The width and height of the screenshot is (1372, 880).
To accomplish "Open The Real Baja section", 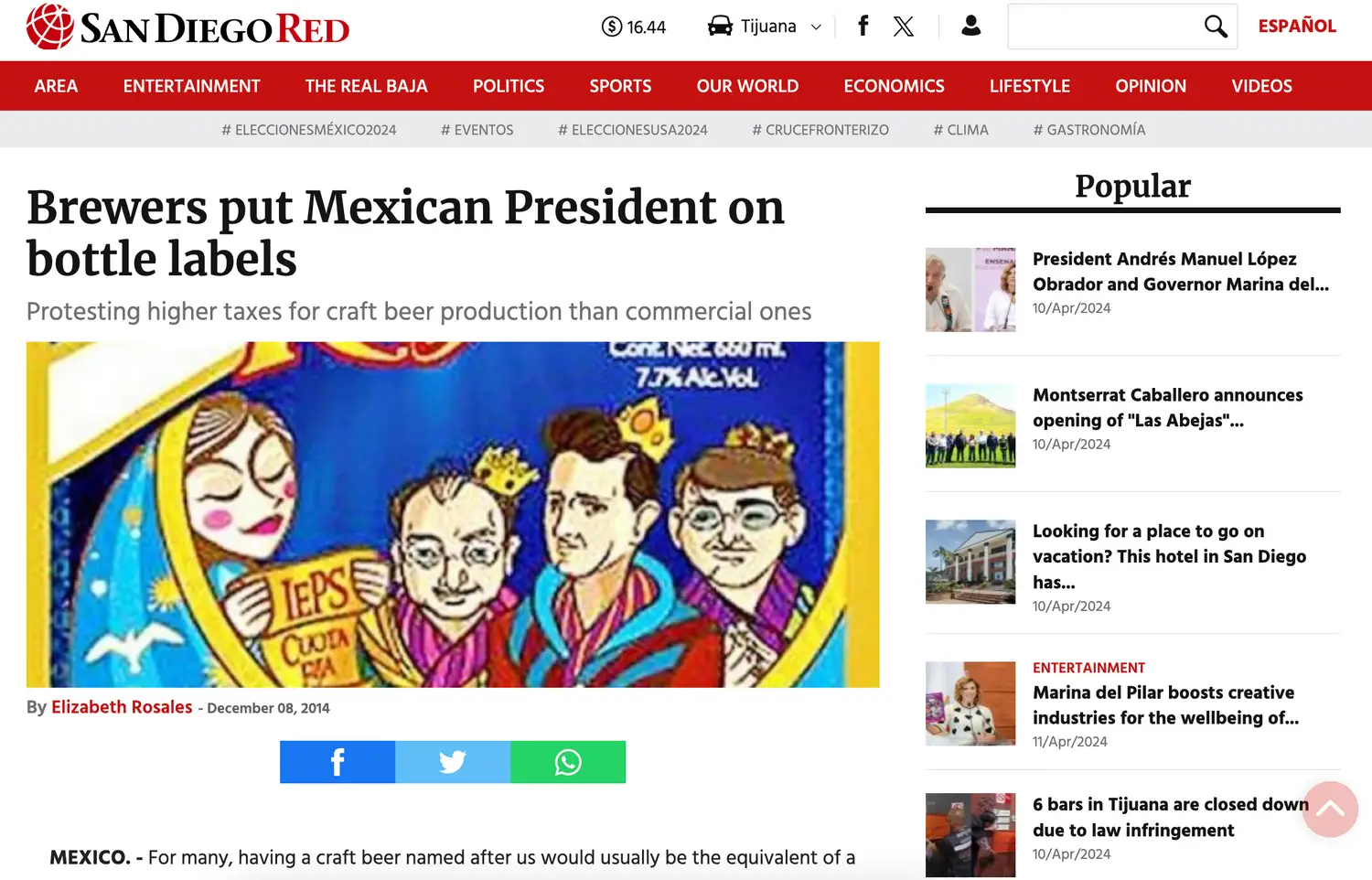I will (366, 86).
